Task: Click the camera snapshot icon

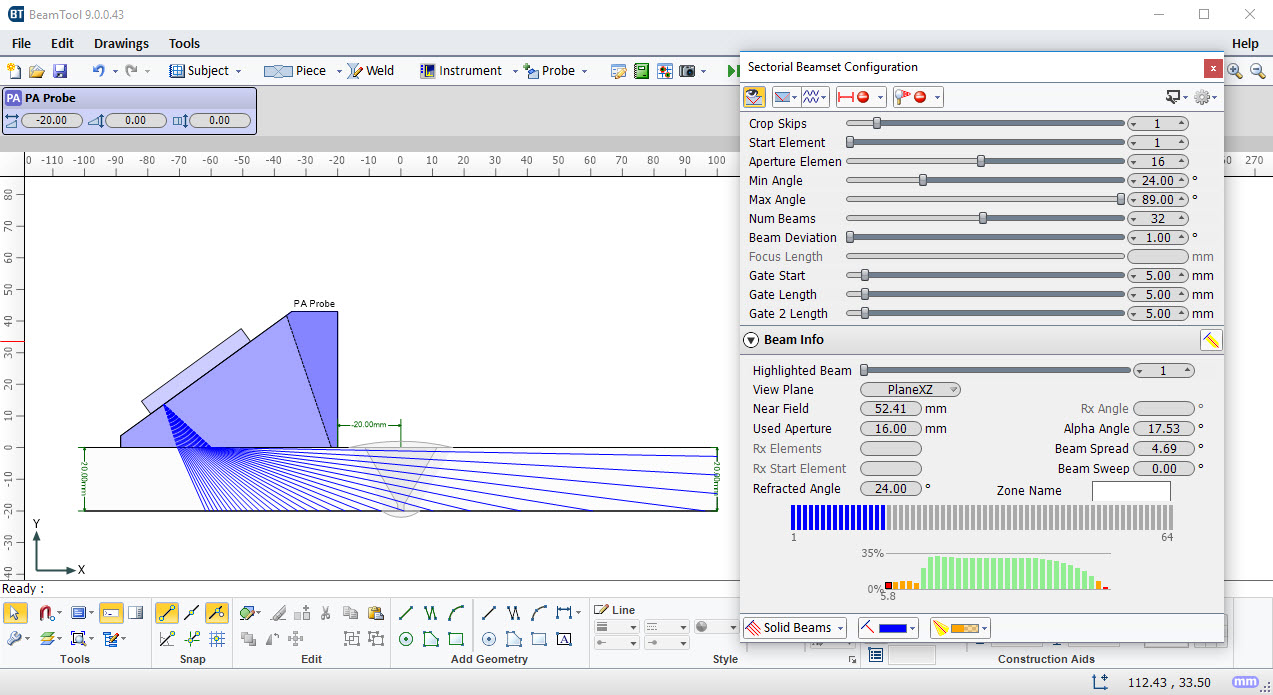Action: (x=687, y=71)
